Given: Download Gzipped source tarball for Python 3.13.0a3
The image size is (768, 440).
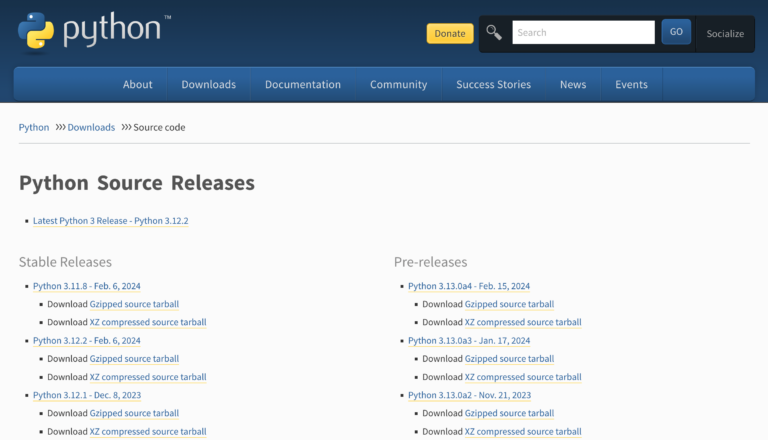Looking at the screenshot, I should point(509,359).
